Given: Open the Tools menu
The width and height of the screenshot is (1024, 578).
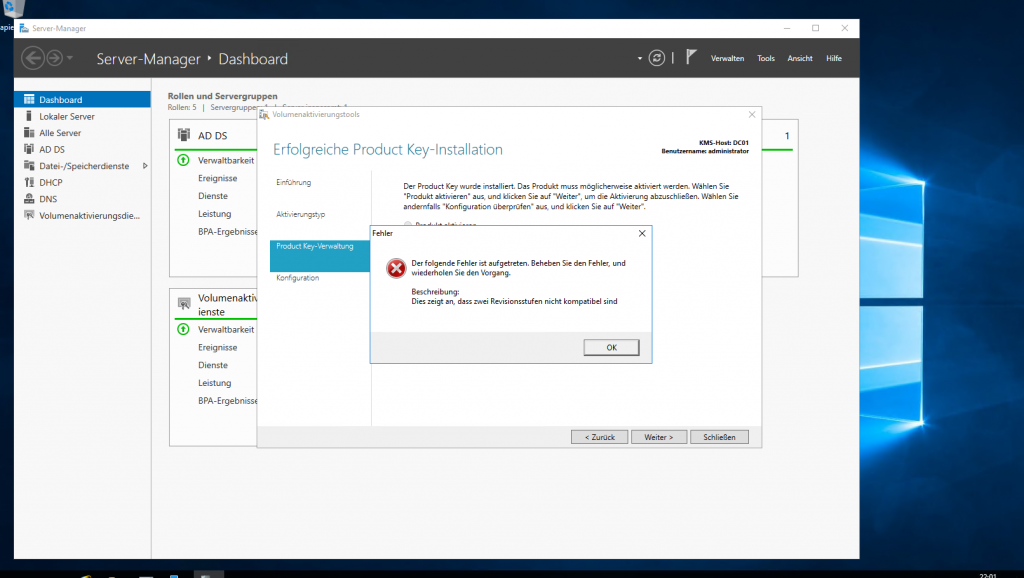Looking at the screenshot, I should tap(766, 59).
